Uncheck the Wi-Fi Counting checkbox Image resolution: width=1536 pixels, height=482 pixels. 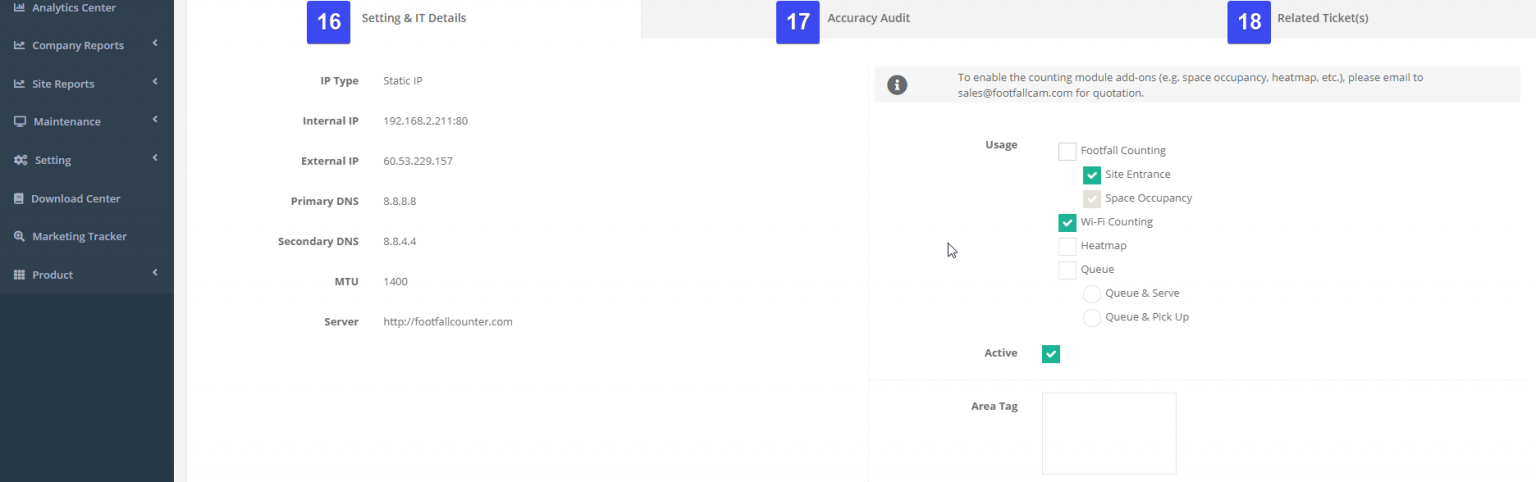point(1067,222)
